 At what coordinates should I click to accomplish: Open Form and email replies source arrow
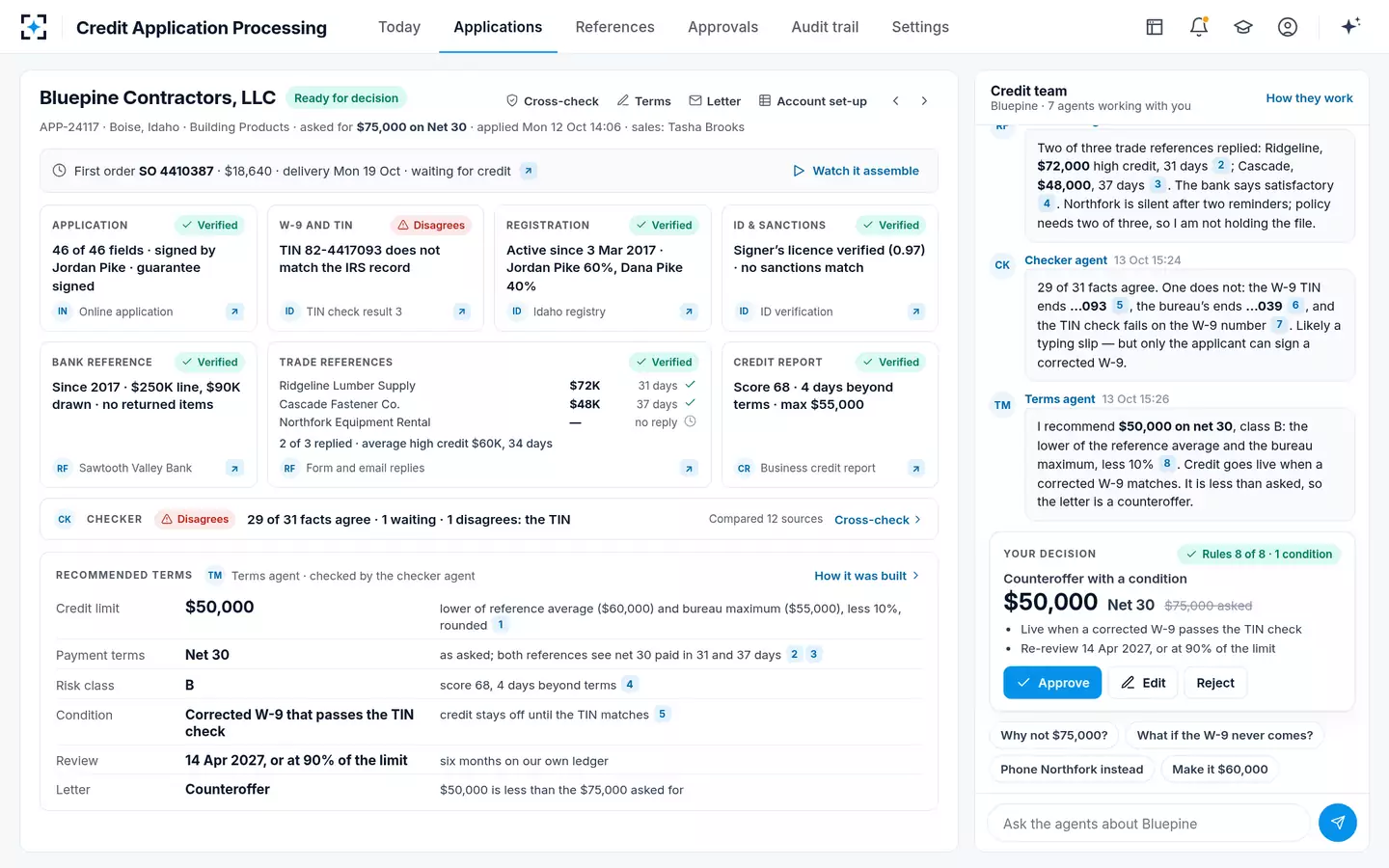pyautogui.click(x=689, y=468)
